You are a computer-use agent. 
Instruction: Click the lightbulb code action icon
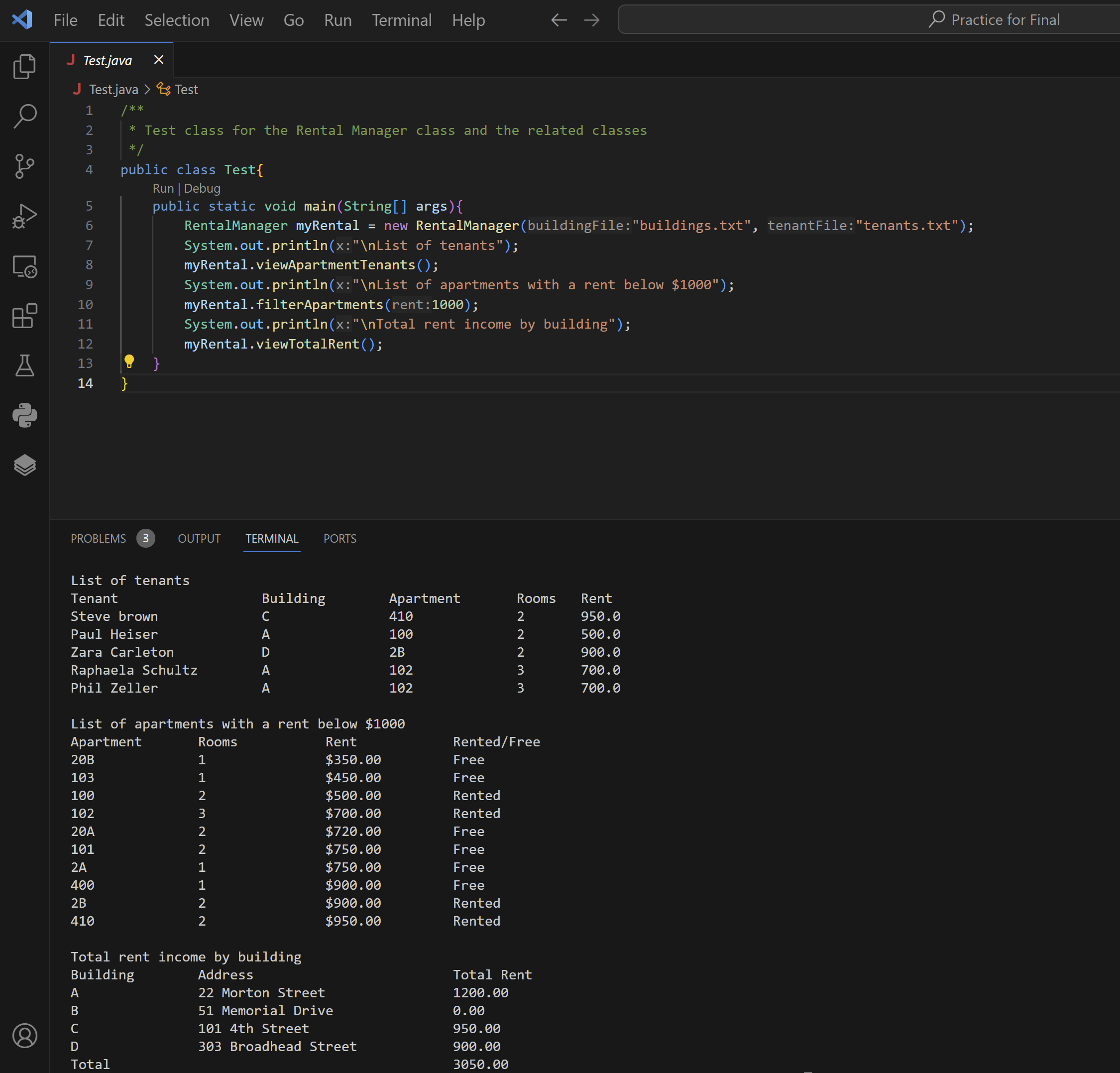(x=129, y=361)
